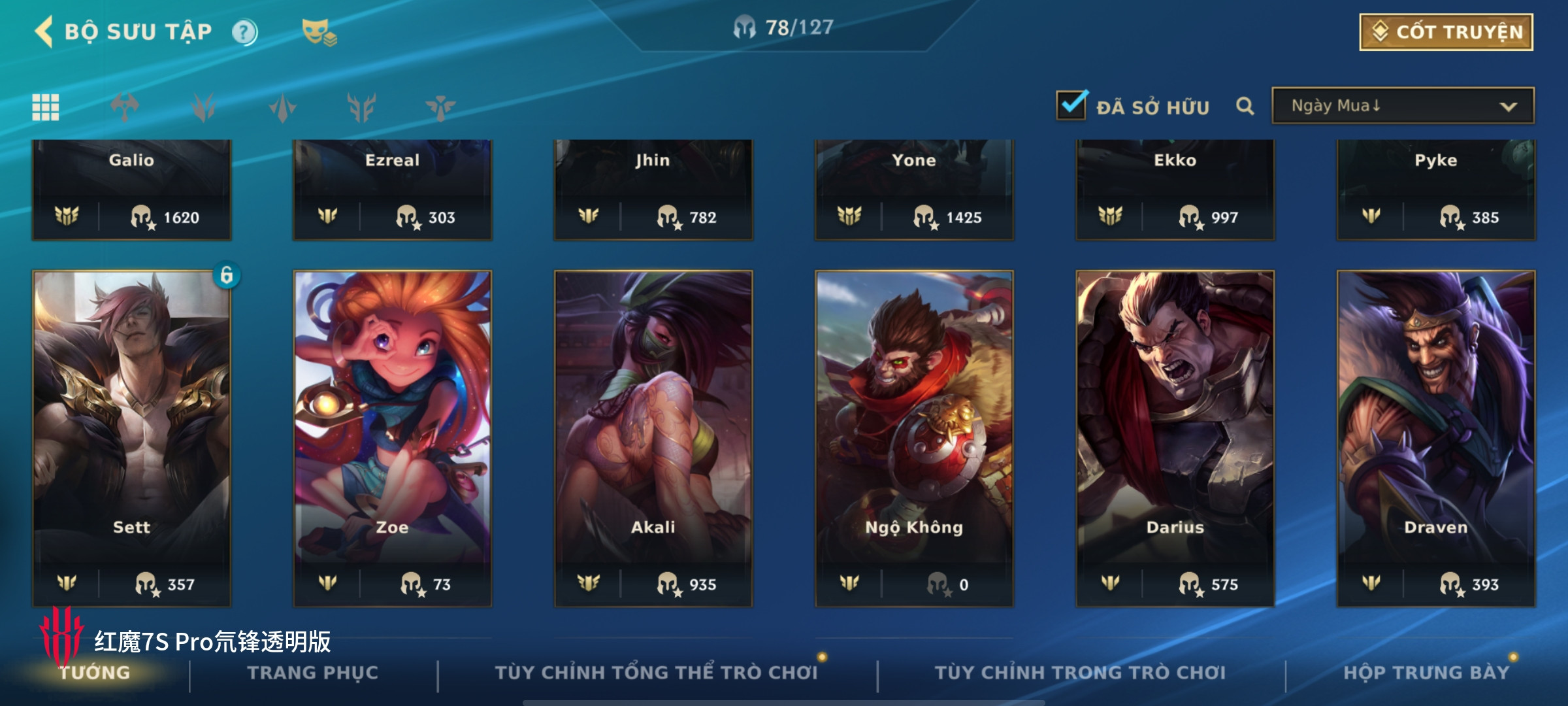
Task: Open the question mark help icon
Action: 245,32
